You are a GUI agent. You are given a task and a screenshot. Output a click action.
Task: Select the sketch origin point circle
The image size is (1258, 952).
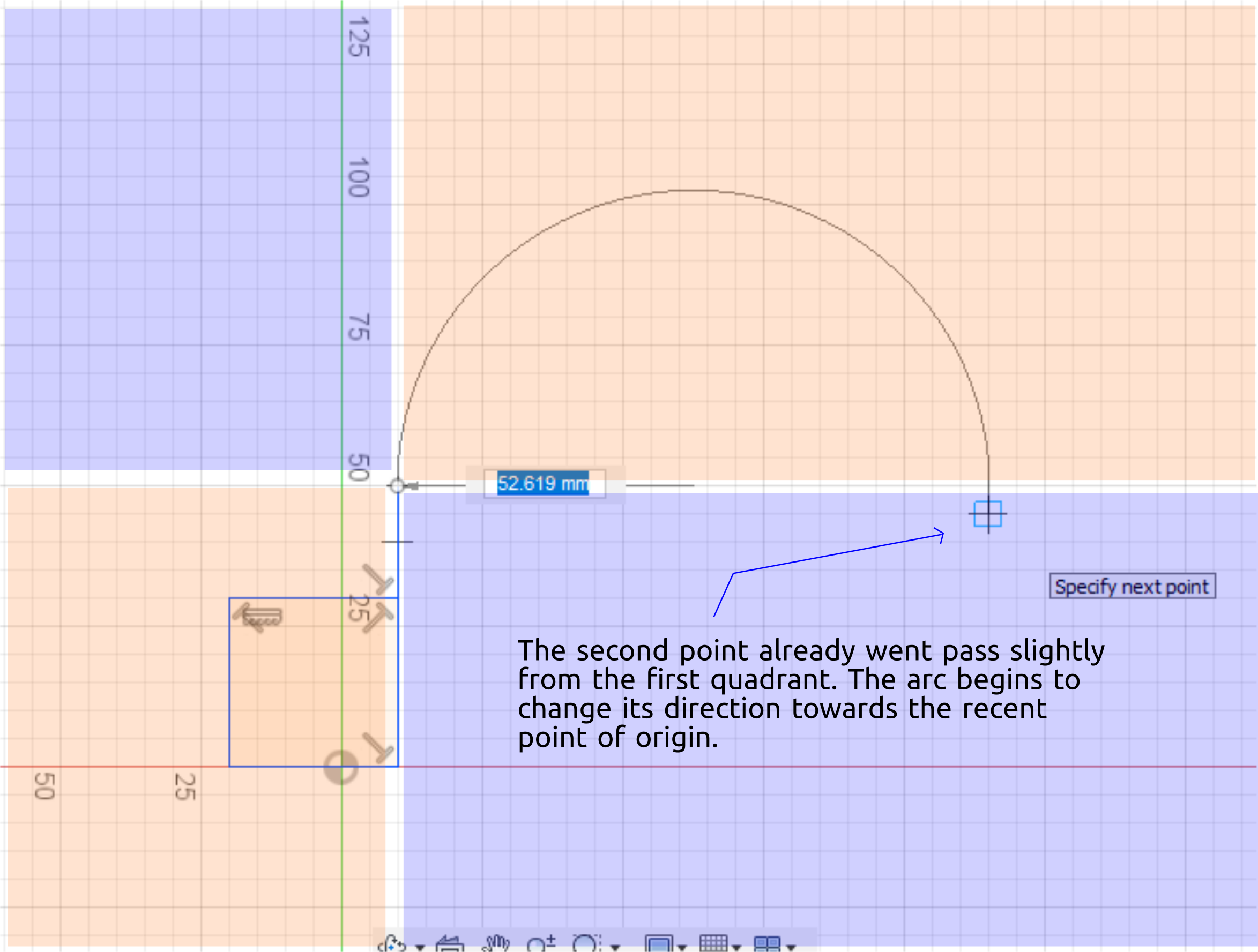pos(341,768)
